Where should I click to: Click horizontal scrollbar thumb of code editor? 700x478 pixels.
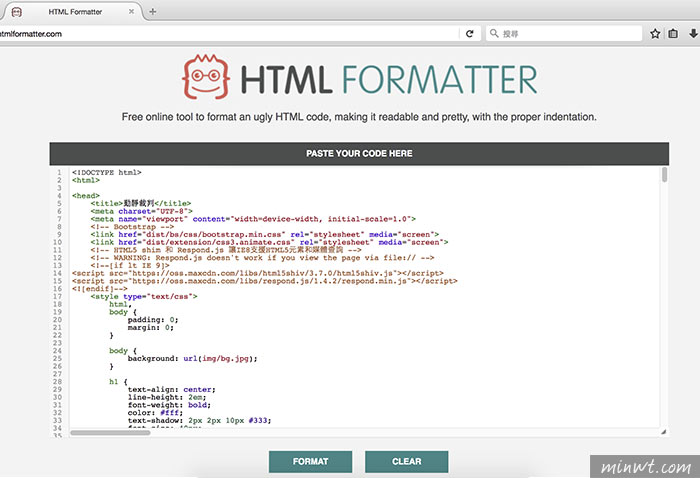tap(110, 432)
